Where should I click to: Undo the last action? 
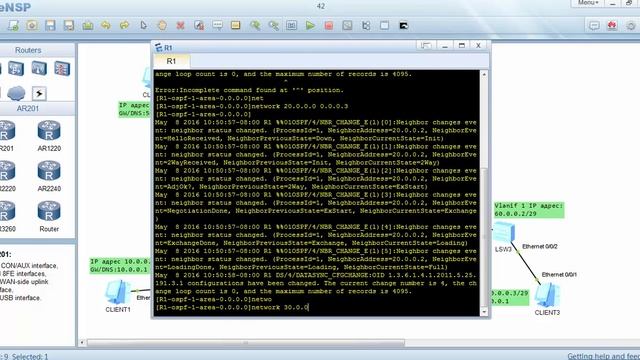tap(106, 25)
